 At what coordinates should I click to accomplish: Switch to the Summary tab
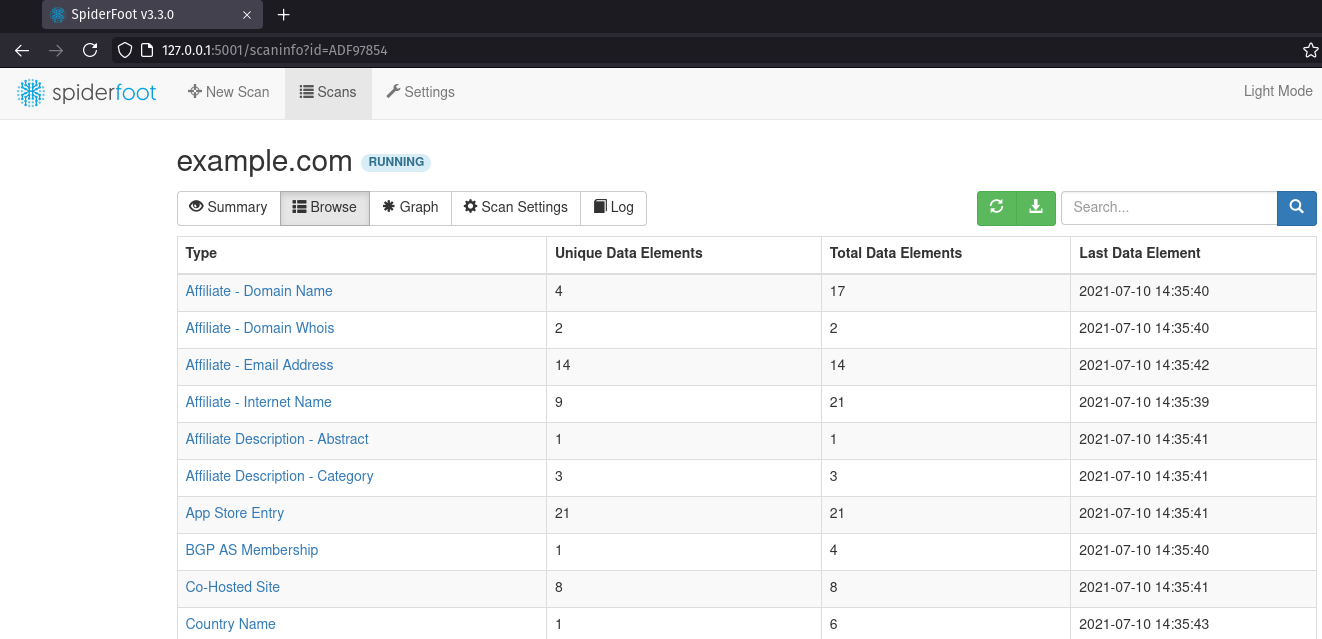(x=228, y=207)
